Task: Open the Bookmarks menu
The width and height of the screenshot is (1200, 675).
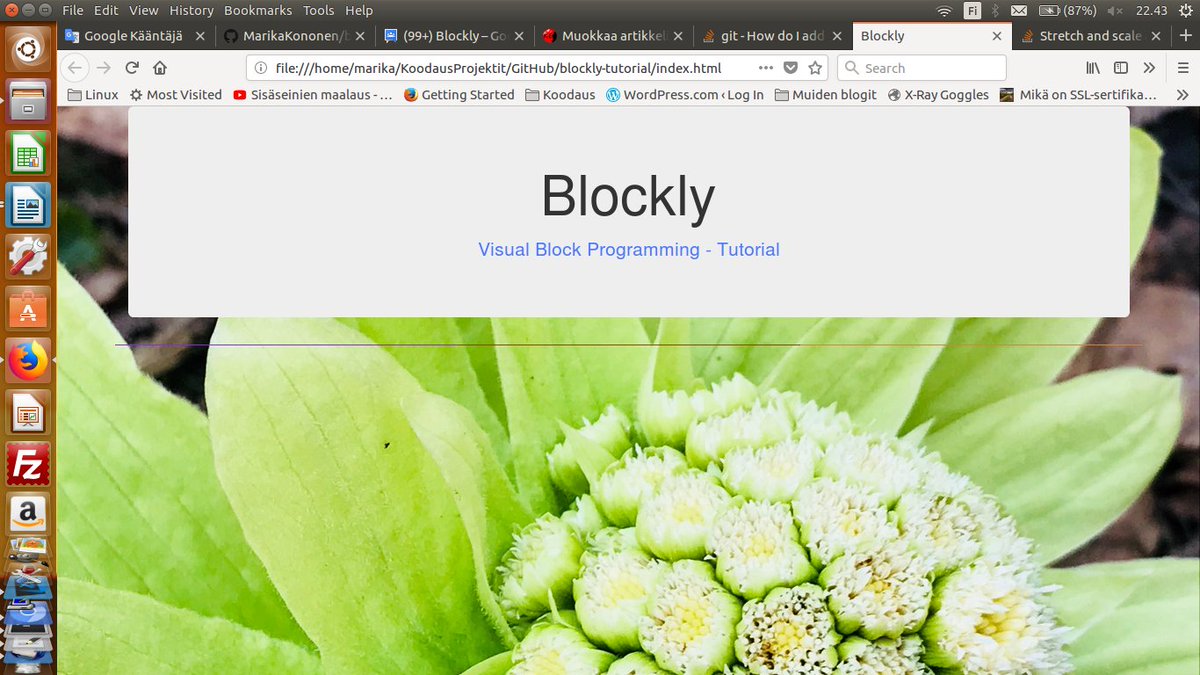Action: (x=258, y=10)
